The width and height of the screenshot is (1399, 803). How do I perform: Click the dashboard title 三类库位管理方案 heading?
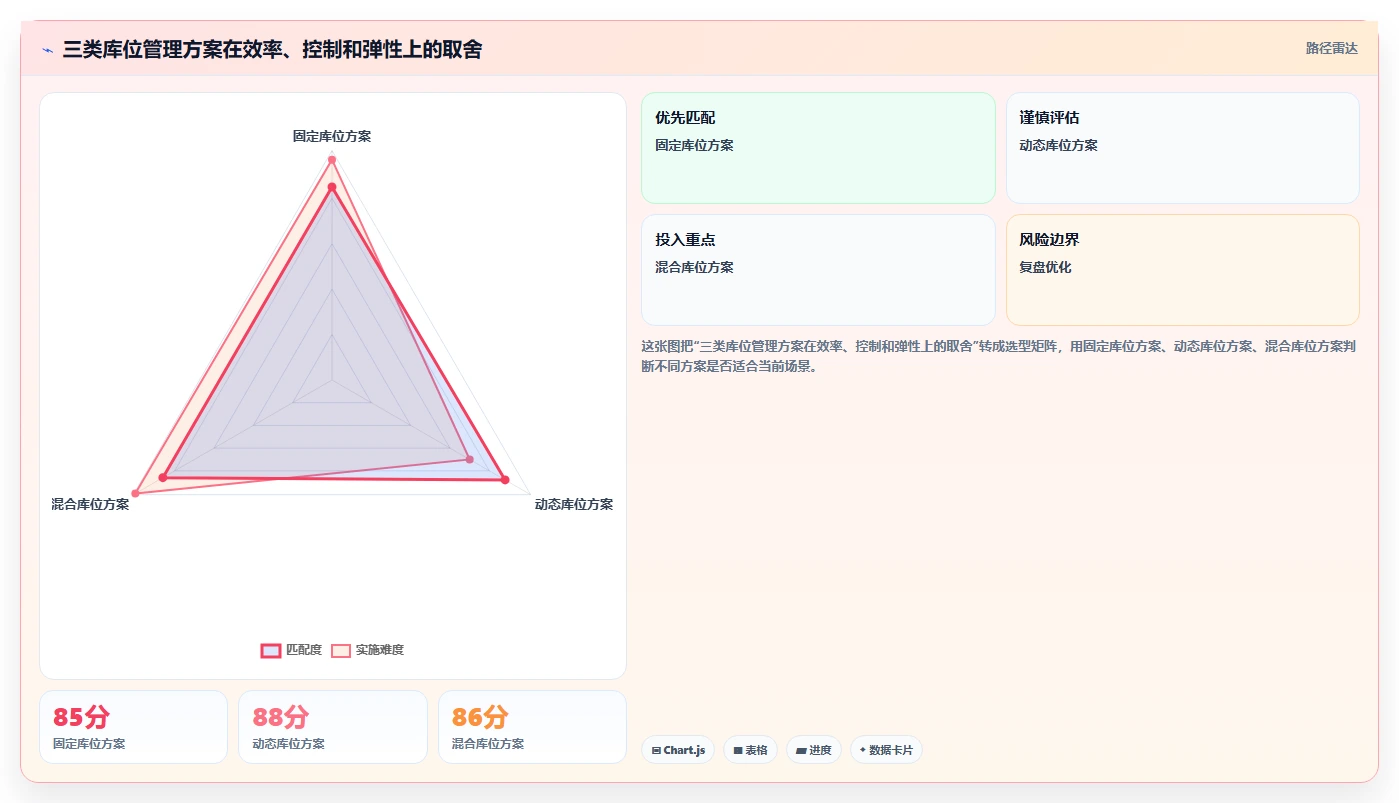pyautogui.click(x=272, y=49)
